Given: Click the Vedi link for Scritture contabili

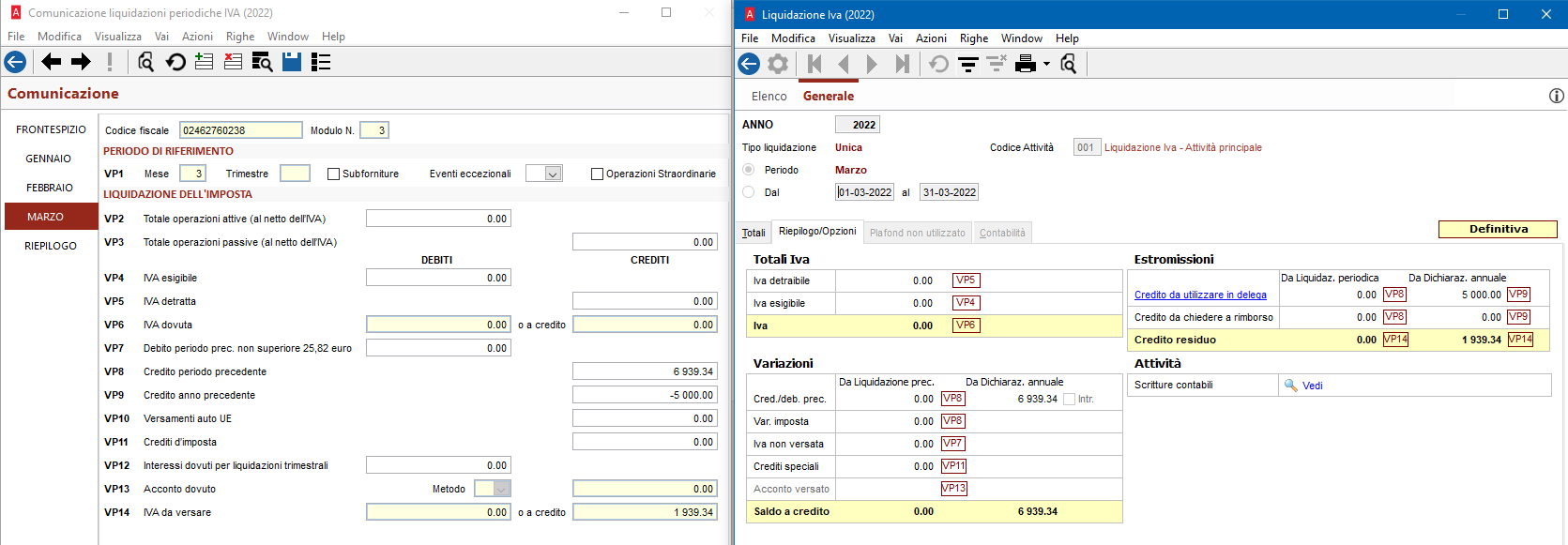Looking at the screenshot, I should [x=1312, y=386].
